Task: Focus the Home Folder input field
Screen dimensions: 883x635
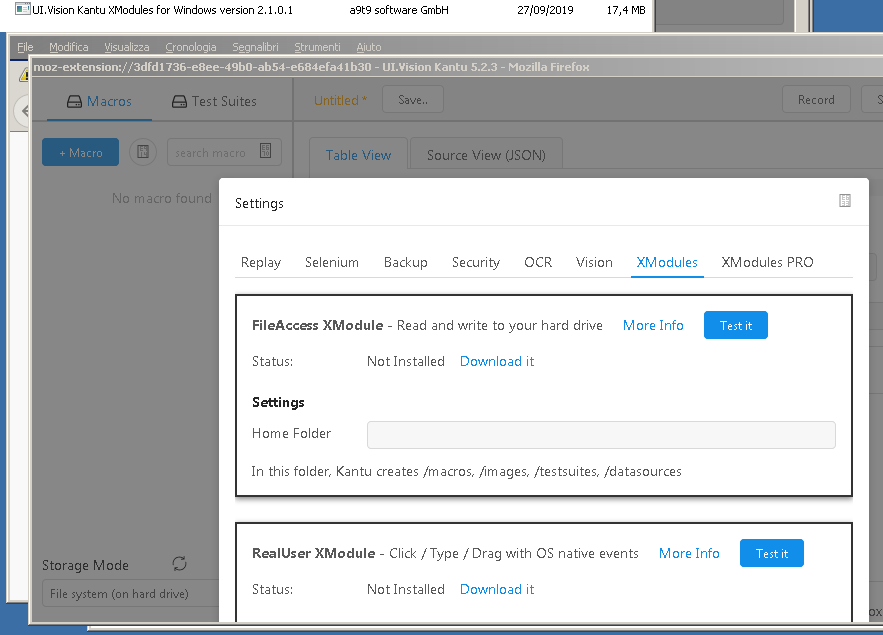Action: [x=601, y=435]
